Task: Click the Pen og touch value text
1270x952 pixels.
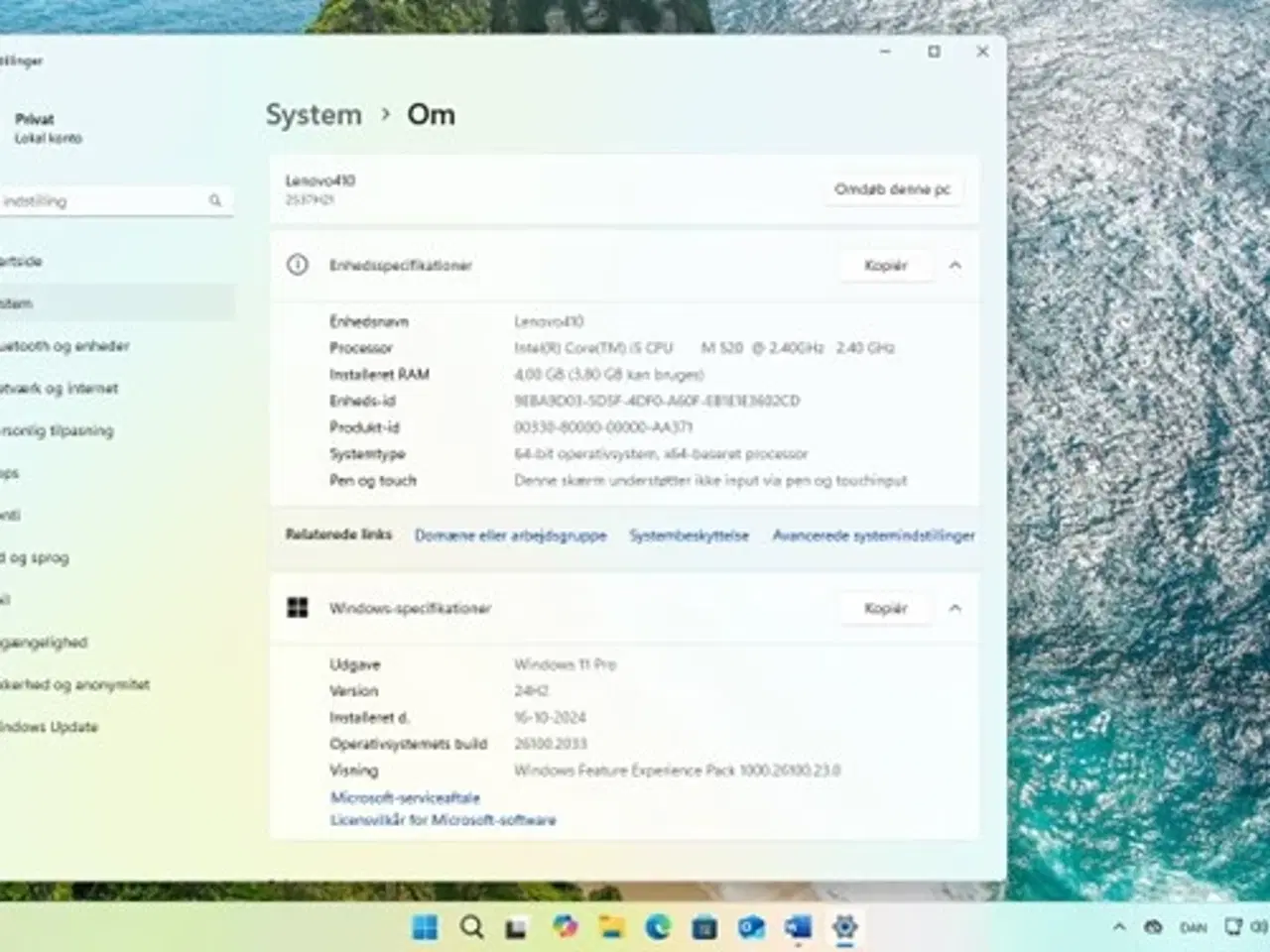Action: coord(710,480)
